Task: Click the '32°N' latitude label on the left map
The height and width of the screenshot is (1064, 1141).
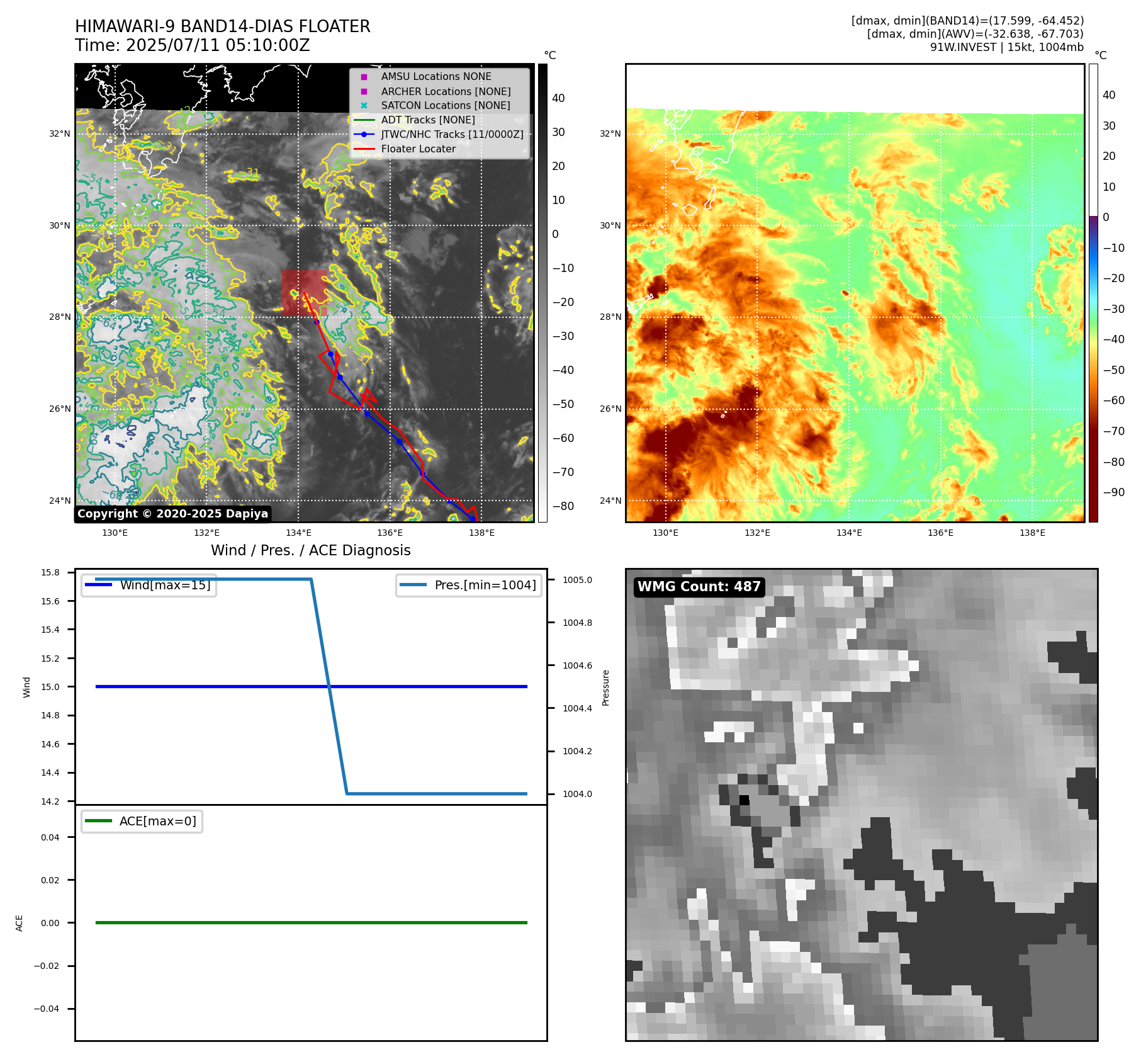Action: click(x=60, y=133)
